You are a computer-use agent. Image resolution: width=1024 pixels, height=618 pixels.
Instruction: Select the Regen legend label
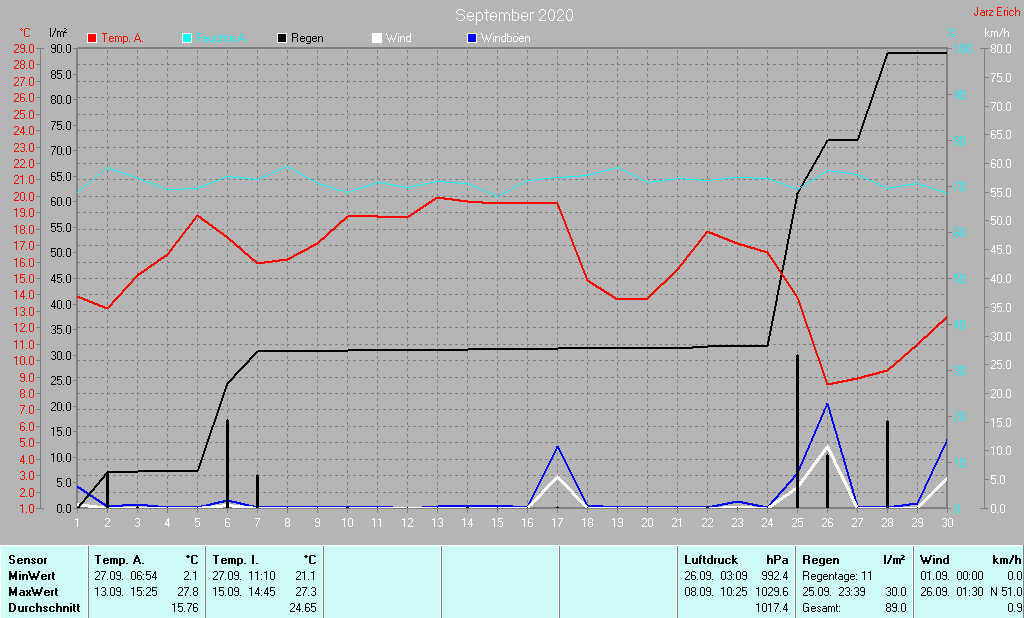306,38
